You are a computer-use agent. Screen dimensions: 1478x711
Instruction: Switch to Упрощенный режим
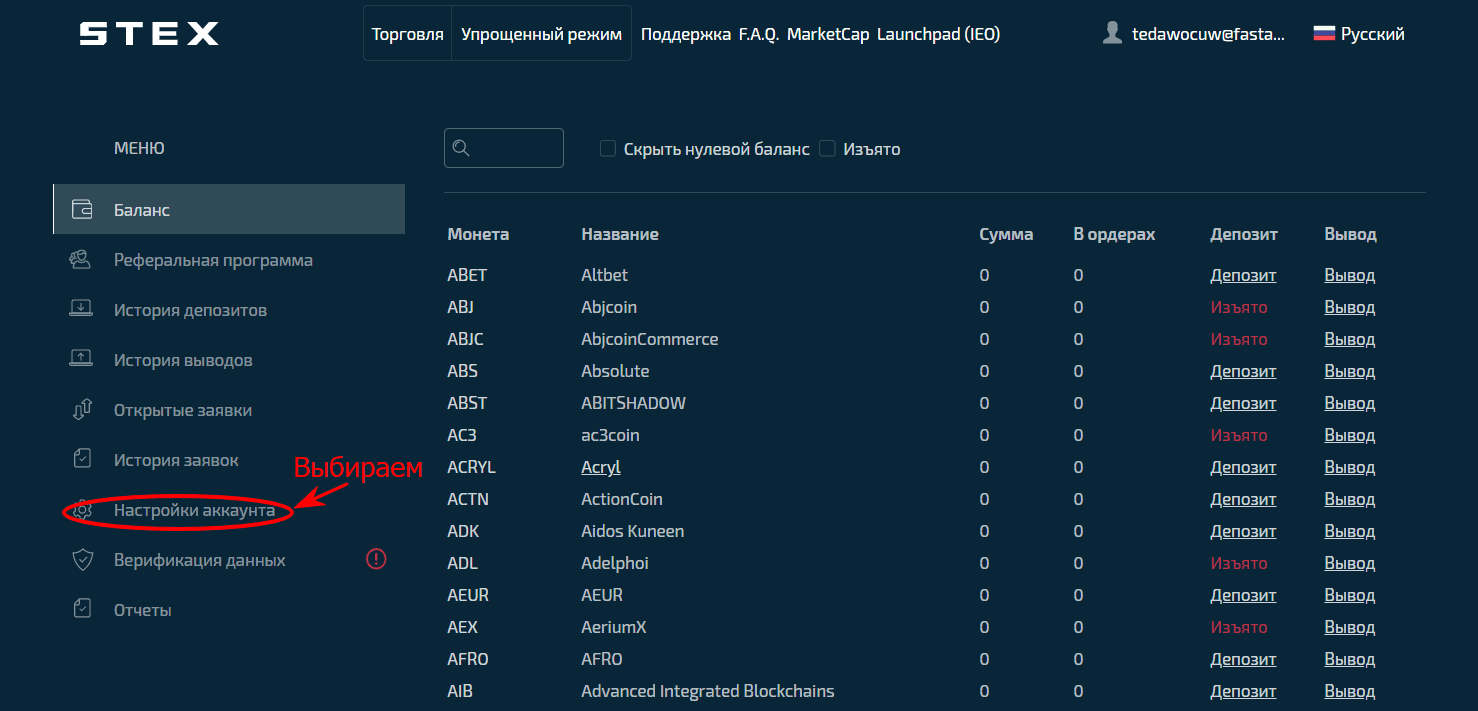[x=541, y=34]
